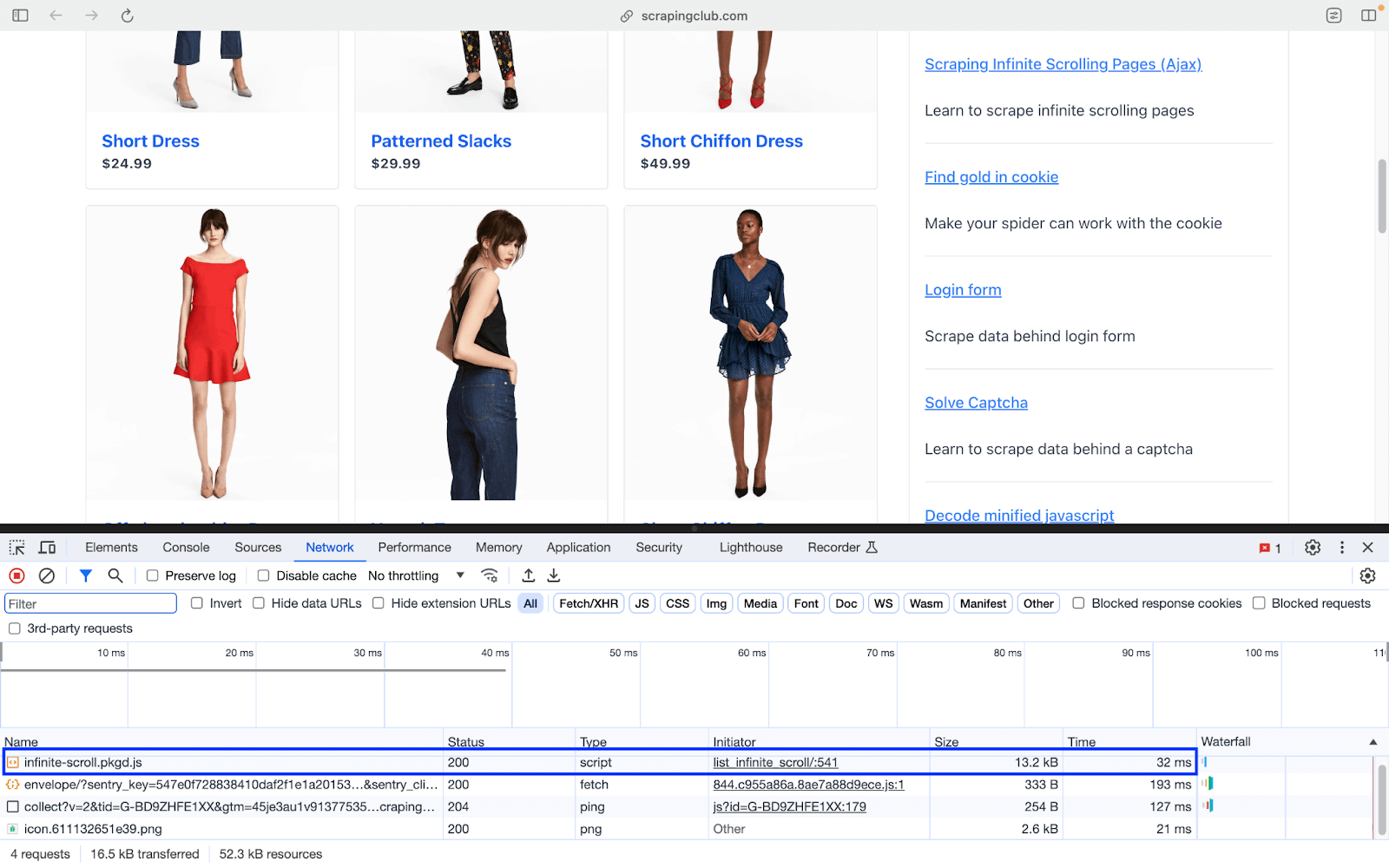Screen dimensions: 1389x868
Task: Toggle the Fetch/XHR request filter
Action: (x=588, y=602)
